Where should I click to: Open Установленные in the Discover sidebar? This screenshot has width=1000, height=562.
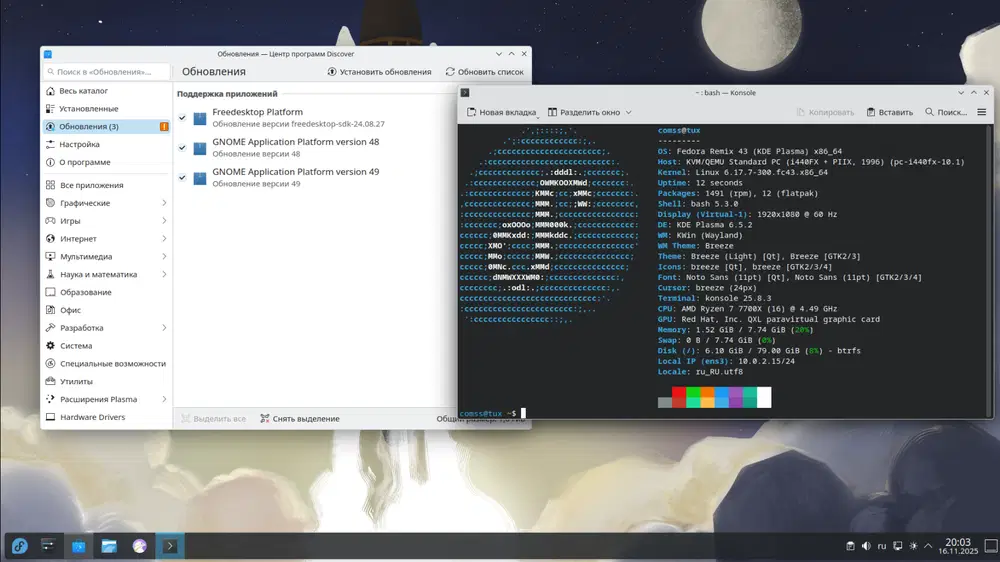click(107, 109)
